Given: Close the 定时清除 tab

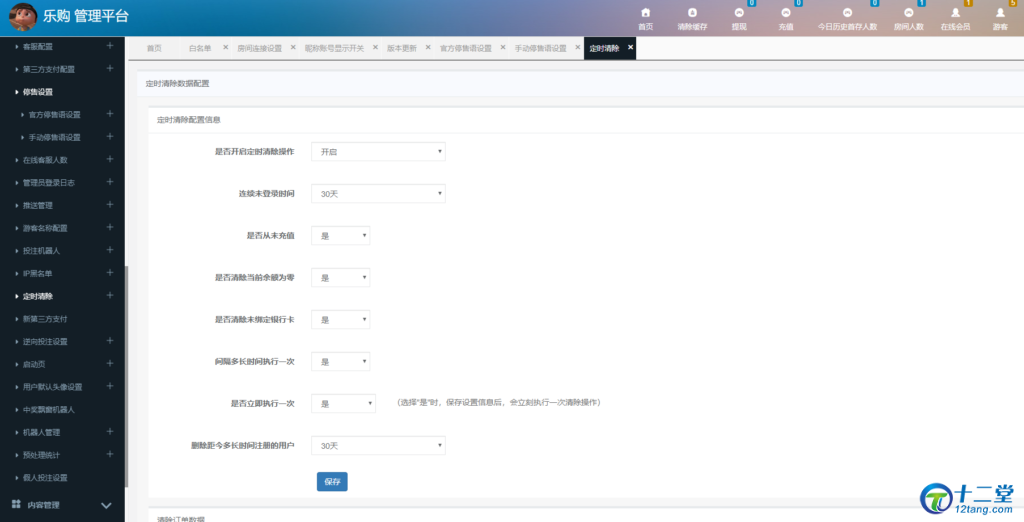Looking at the screenshot, I should (x=630, y=48).
